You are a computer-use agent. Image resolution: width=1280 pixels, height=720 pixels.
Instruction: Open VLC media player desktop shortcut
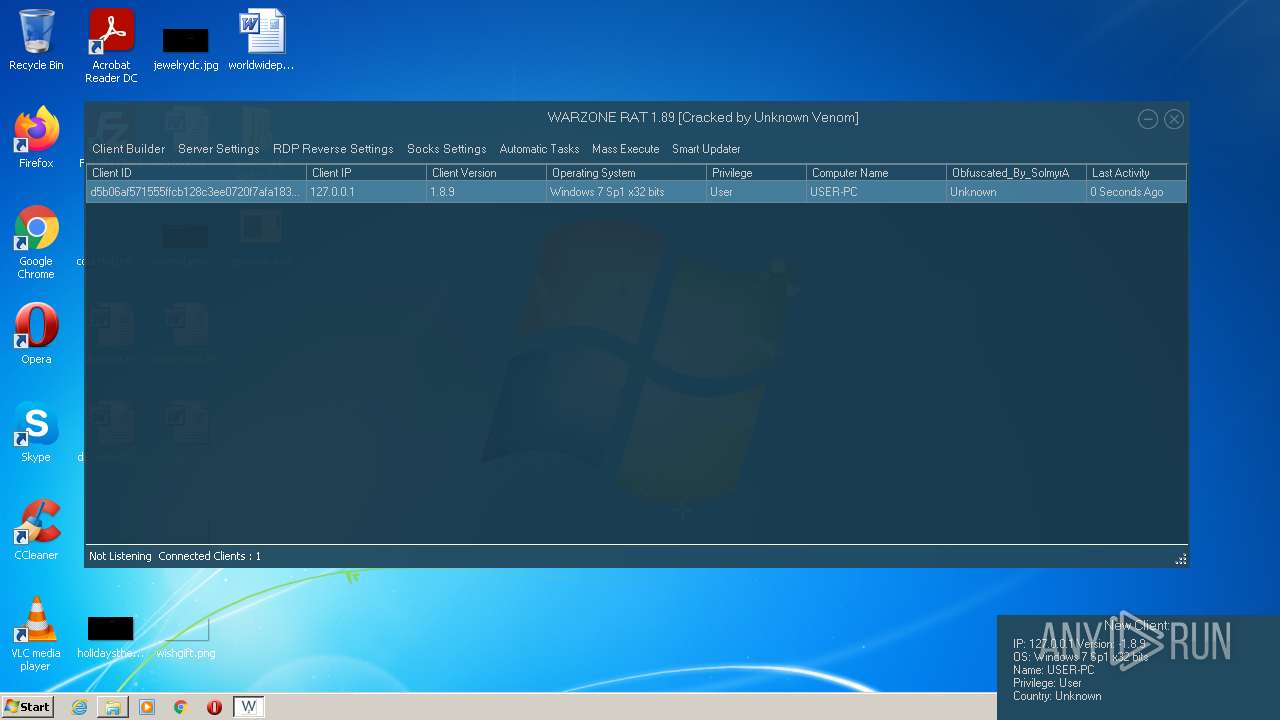coord(36,634)
